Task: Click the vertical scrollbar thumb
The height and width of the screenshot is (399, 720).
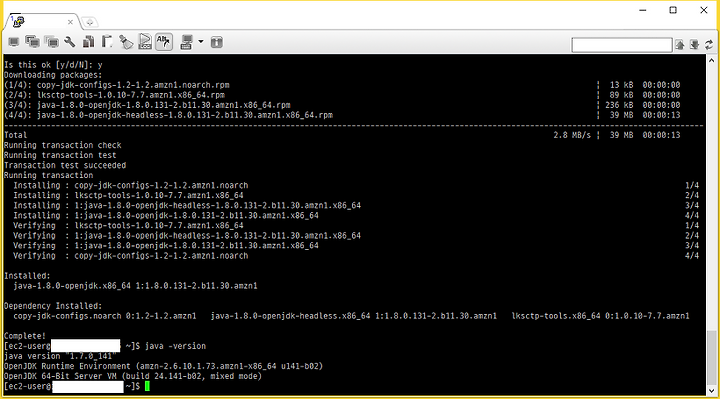Action: click(x=711, y=358)
